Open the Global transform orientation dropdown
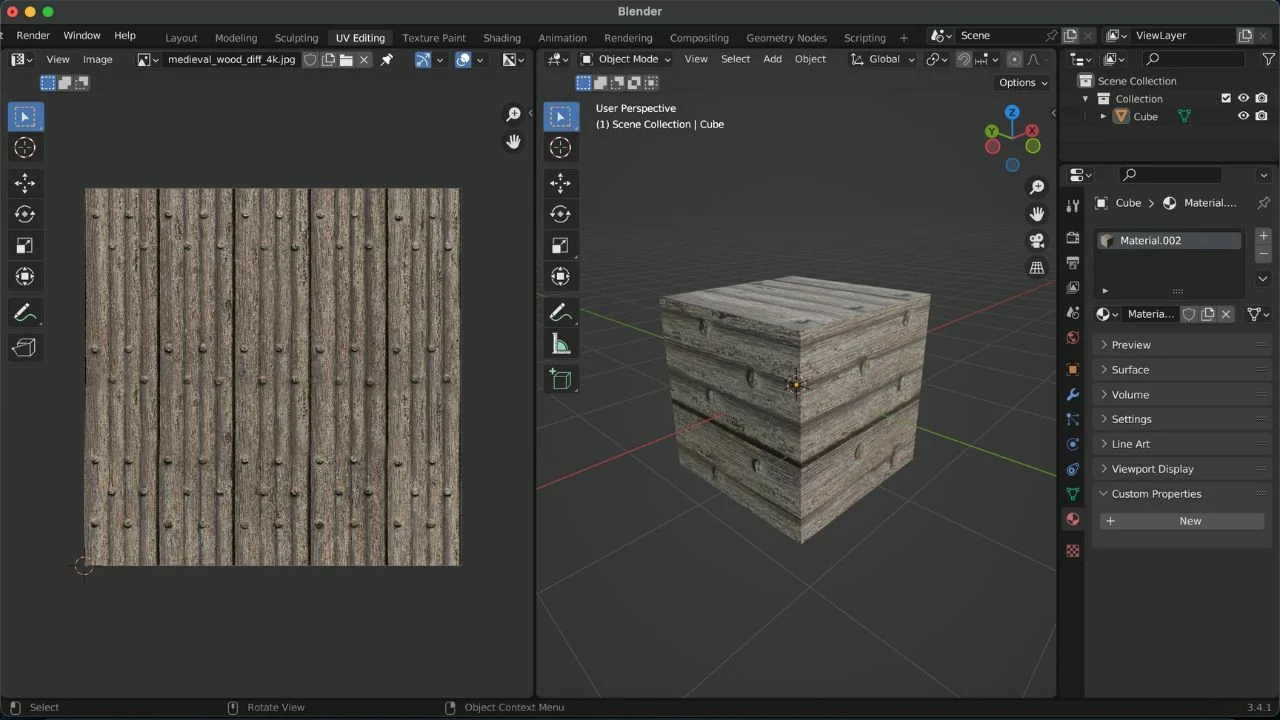This screenshot has height=720, width=1280. 883,59
